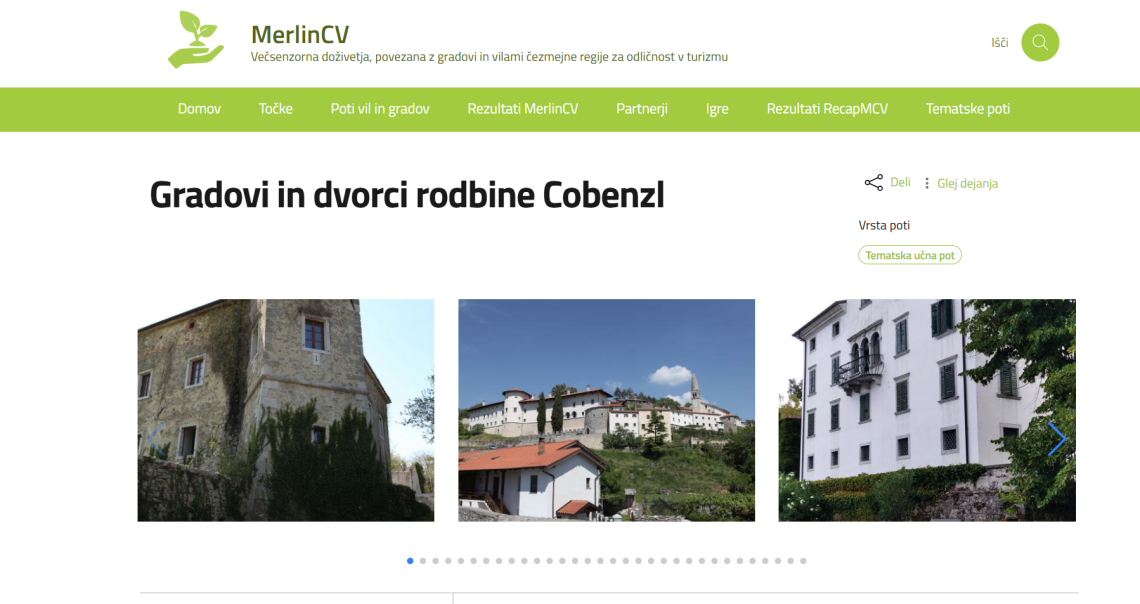Open the Igre menu item
The width and height of the screenshot is (1140, 604).
click(x=717, y=109)
